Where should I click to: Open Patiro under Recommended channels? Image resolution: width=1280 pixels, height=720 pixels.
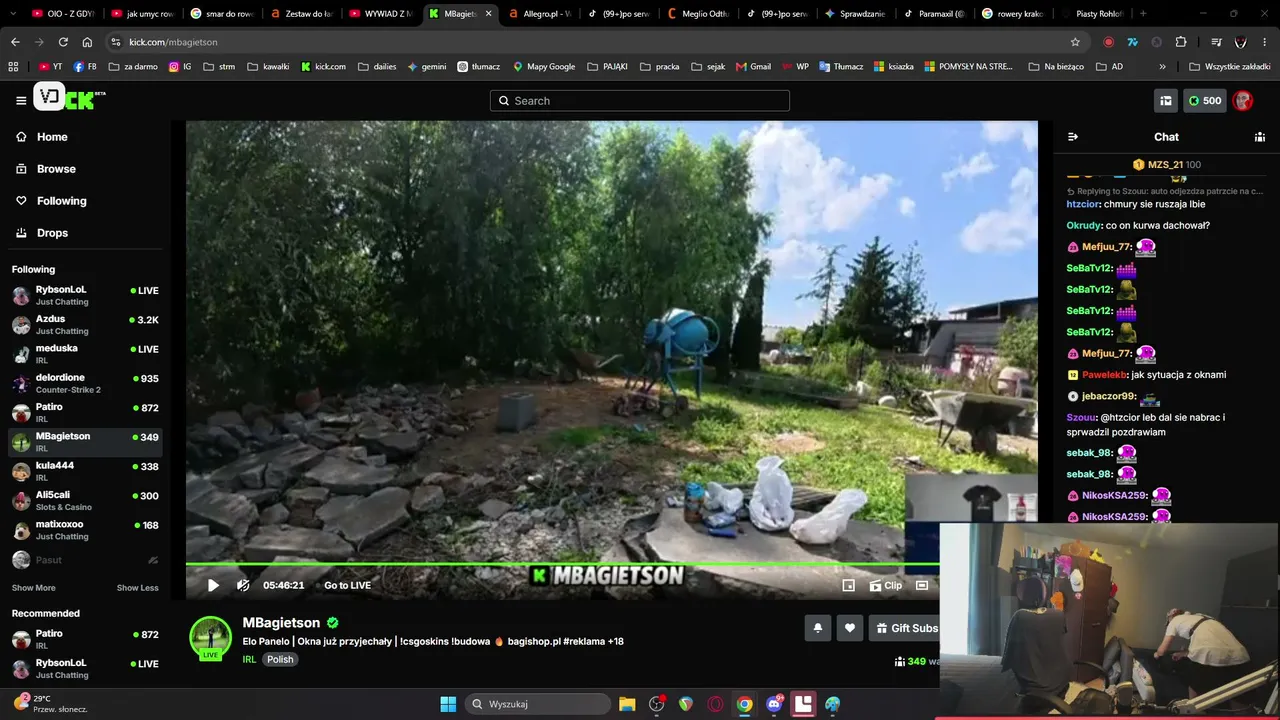tap(85, 639)
